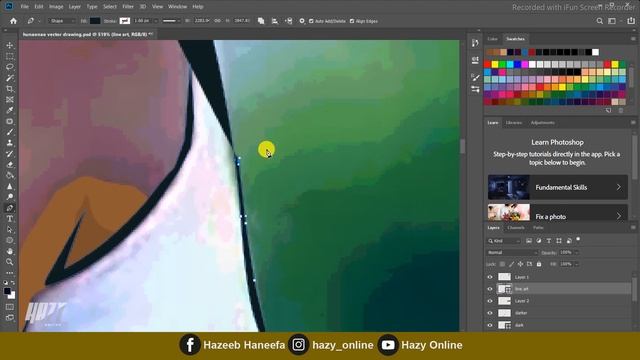Expand Fundamental Skills tutorial chevron
The width and height of the screenshot is (640, 360).
618,187
